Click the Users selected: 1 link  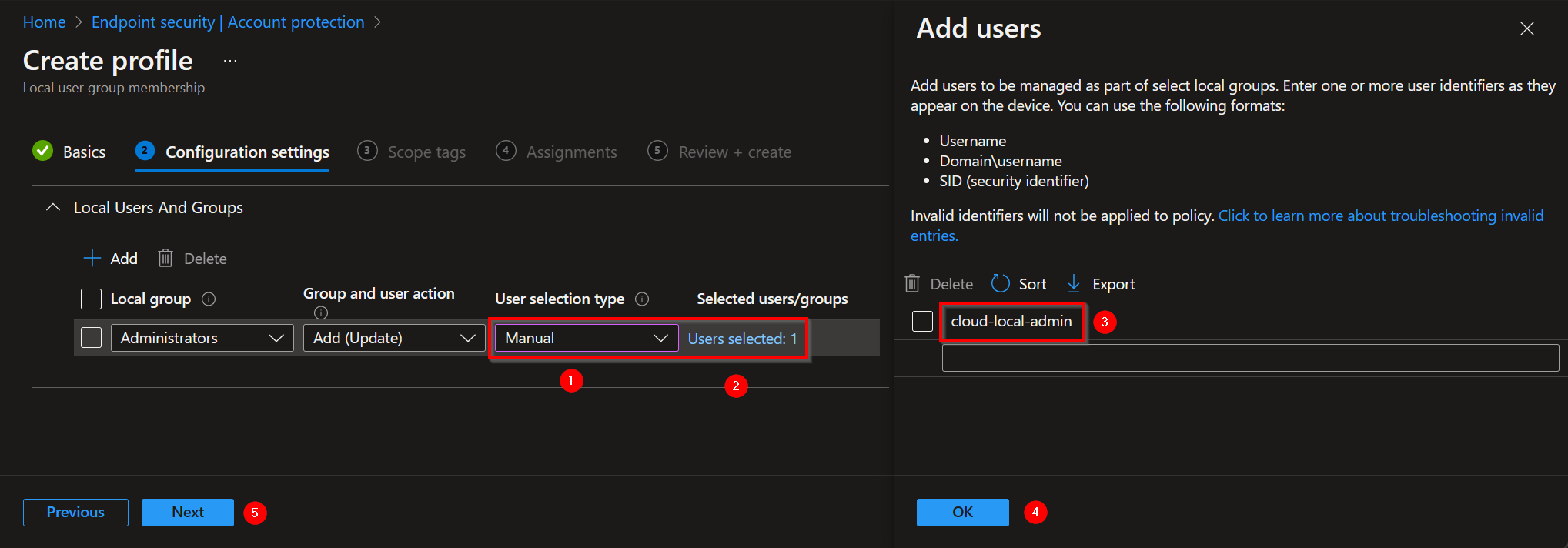[742, 339]
